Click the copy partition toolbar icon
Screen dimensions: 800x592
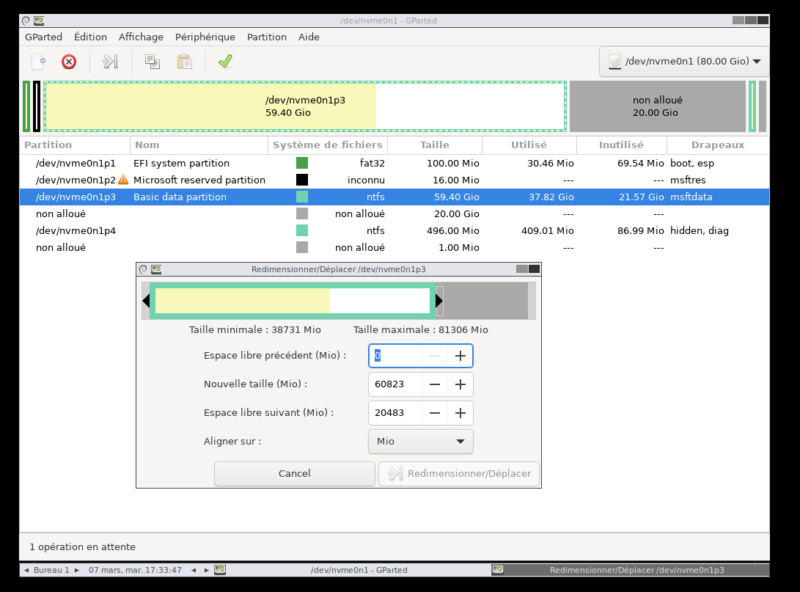coord(152,62)
